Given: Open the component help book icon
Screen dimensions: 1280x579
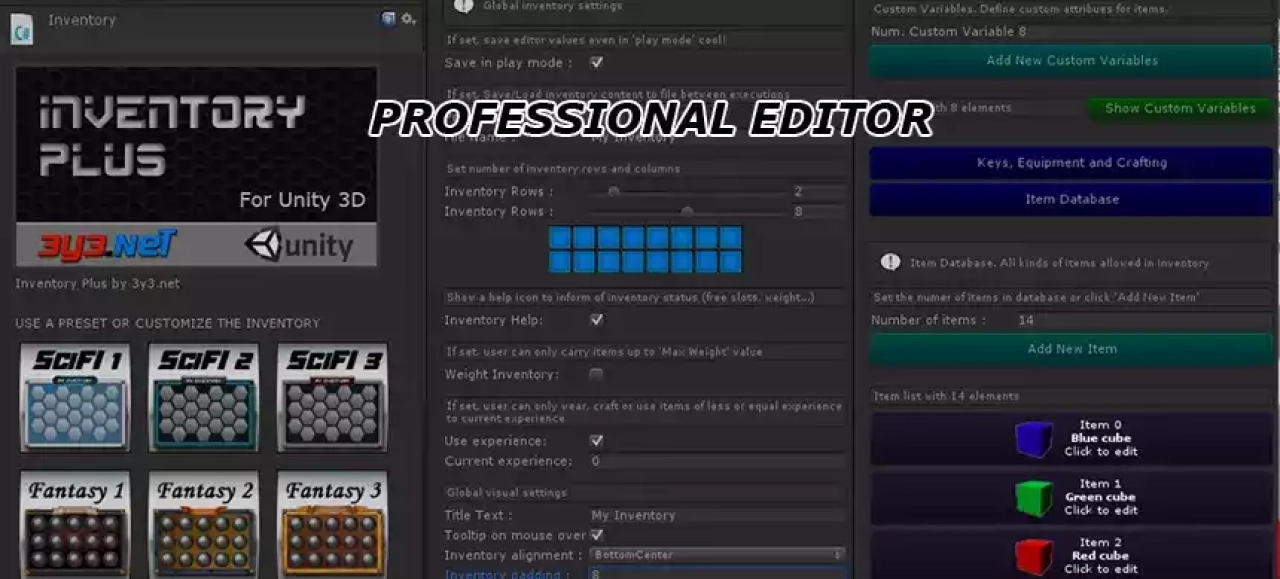Looking at the screenshot, I should click(388, 18).
